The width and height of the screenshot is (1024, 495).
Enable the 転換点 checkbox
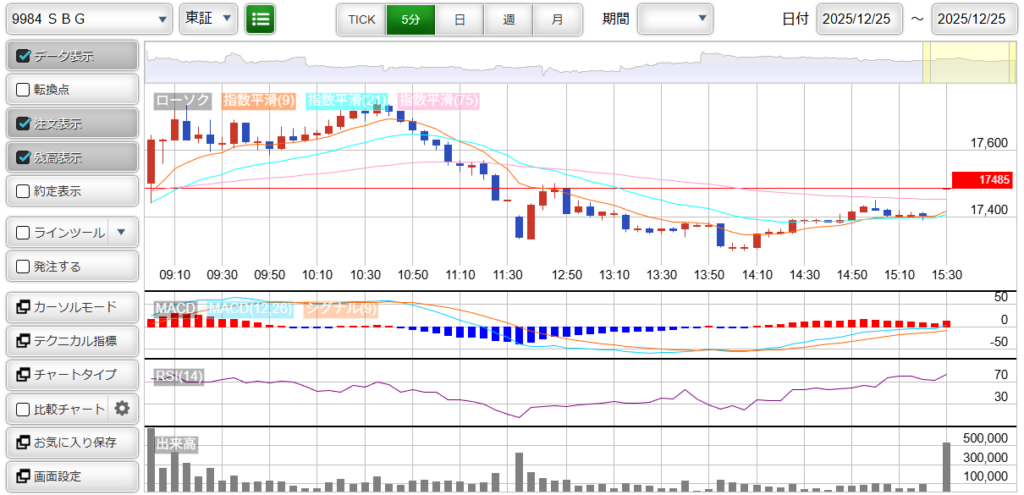coord(24,90)
